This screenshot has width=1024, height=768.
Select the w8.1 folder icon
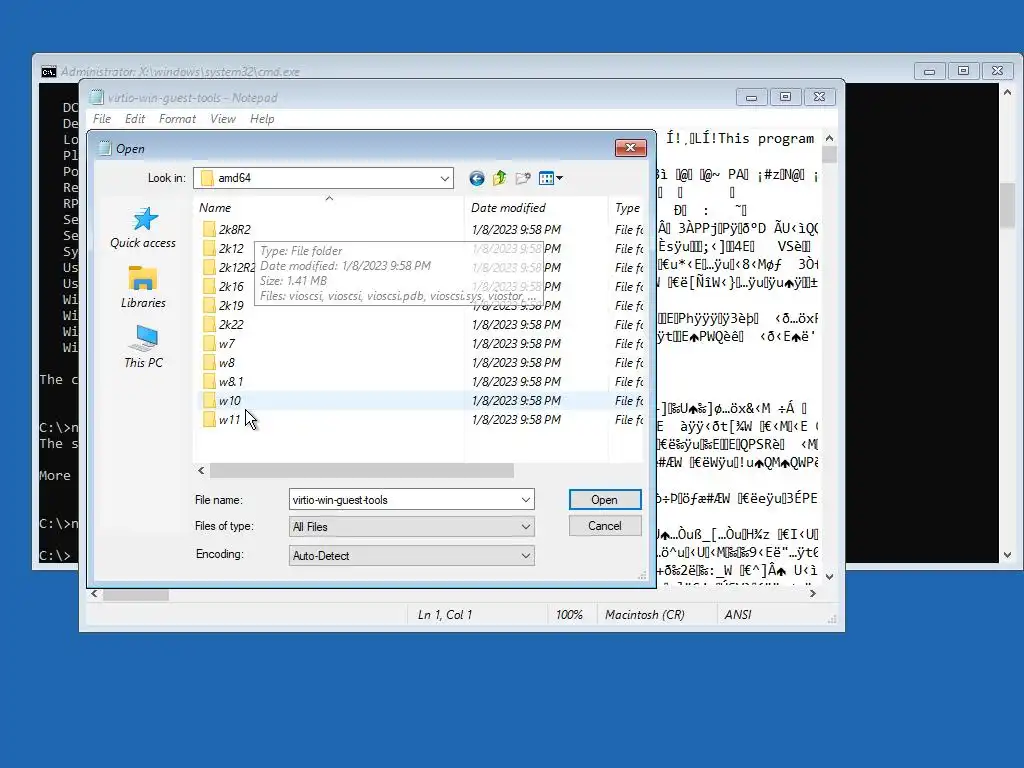209,381
